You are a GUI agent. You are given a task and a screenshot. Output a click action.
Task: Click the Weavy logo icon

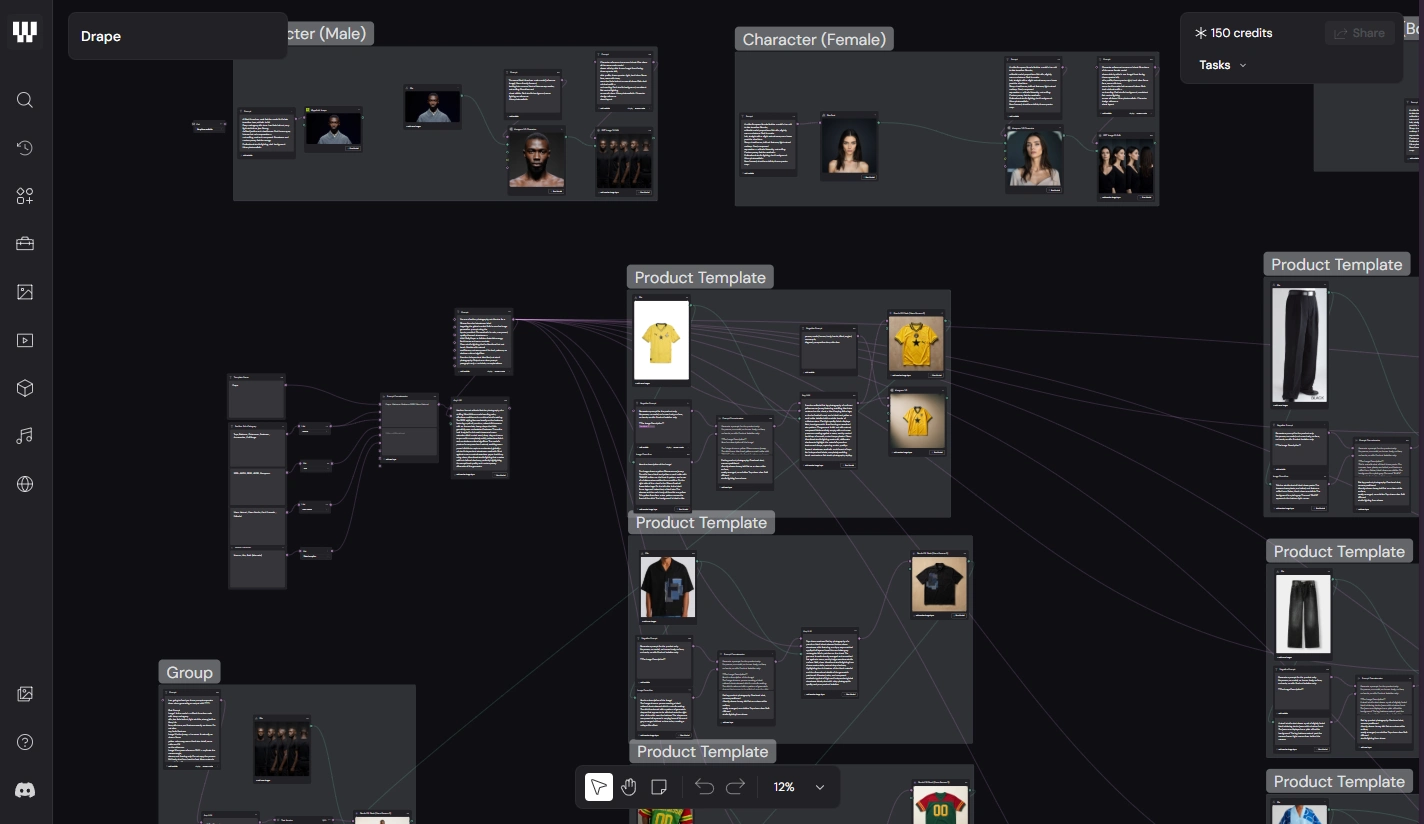click(x=25, y=32)
